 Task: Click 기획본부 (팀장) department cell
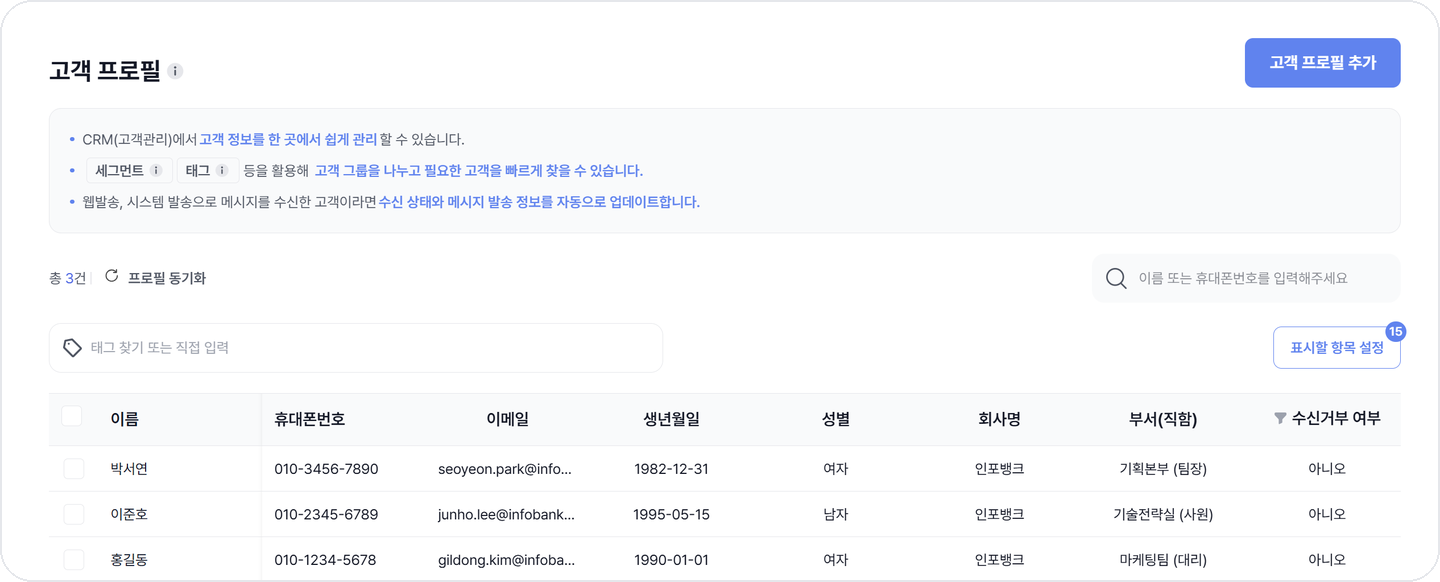1163,469
